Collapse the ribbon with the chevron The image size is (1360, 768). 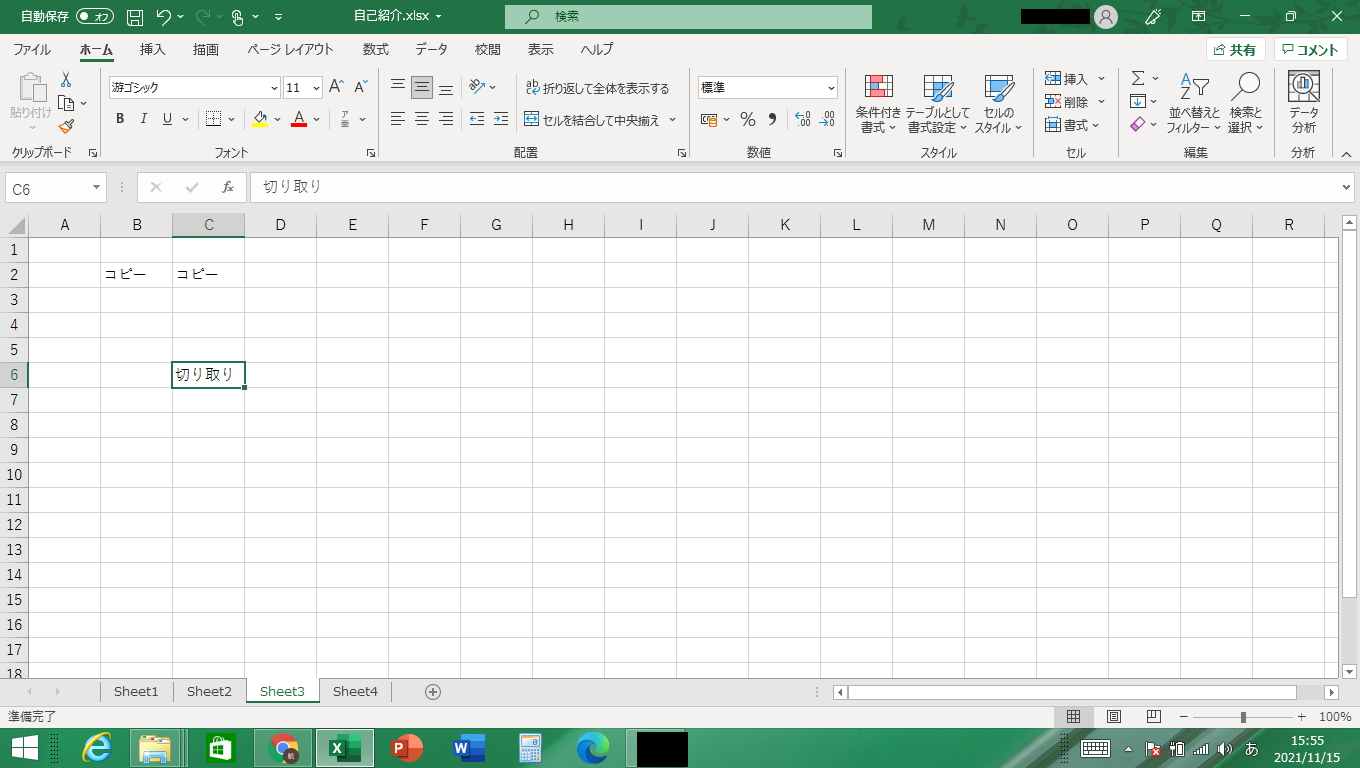[x=1346, y=154]
